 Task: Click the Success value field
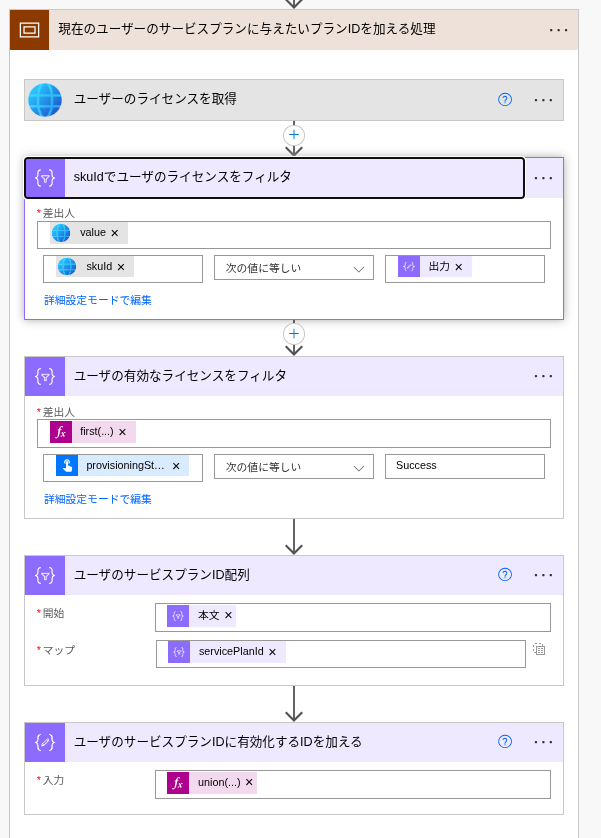[465, 466]
